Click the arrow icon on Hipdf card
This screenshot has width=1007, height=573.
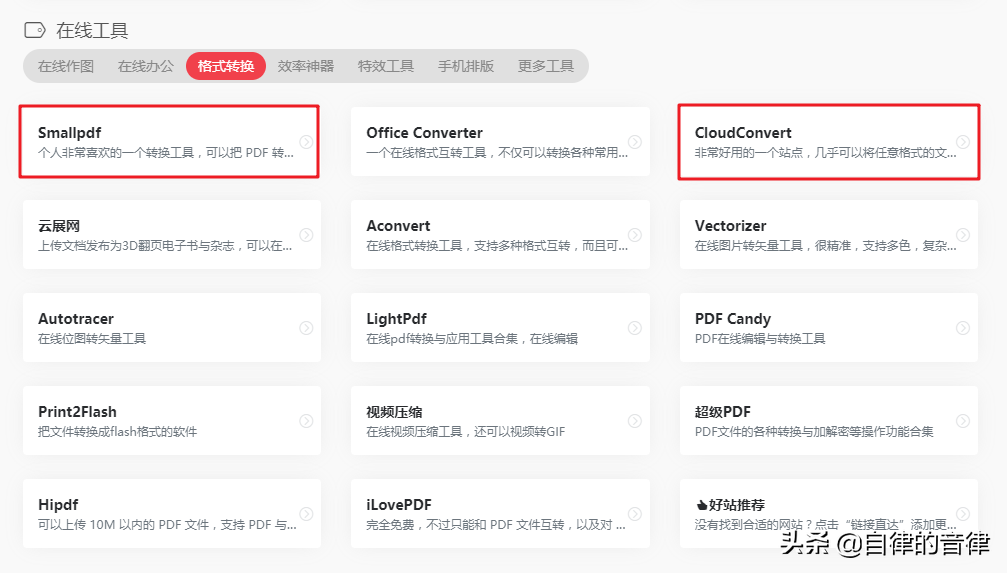point(306,514)
